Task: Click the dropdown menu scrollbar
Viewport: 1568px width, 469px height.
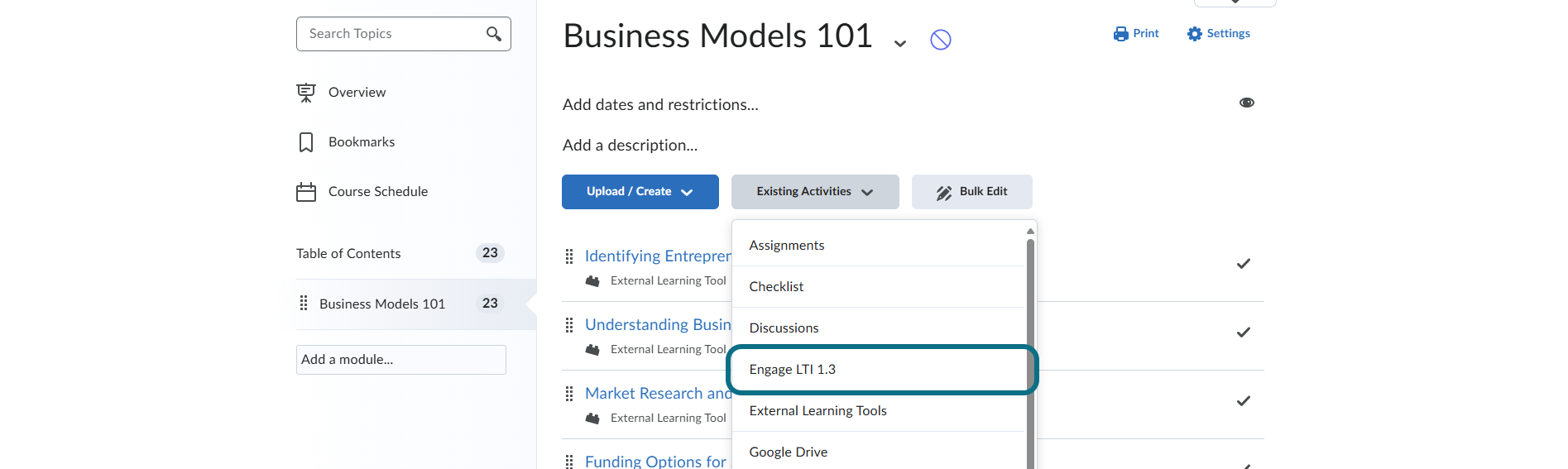Action: [1030, 354]
